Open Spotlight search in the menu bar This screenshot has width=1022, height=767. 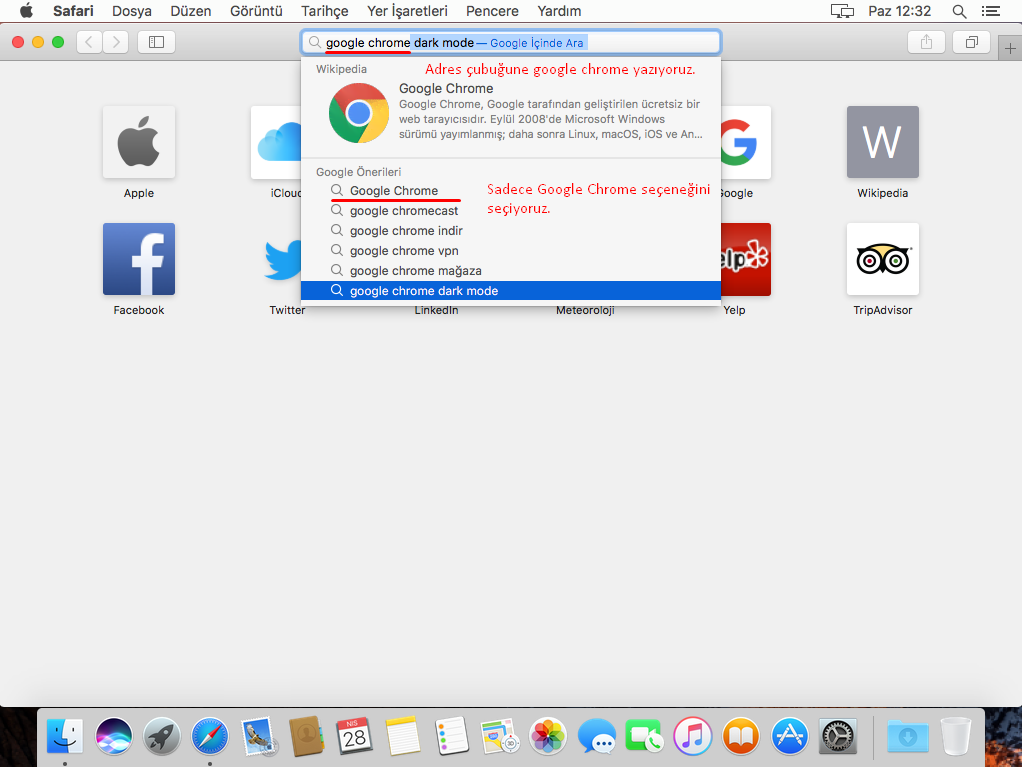point(959,11)
